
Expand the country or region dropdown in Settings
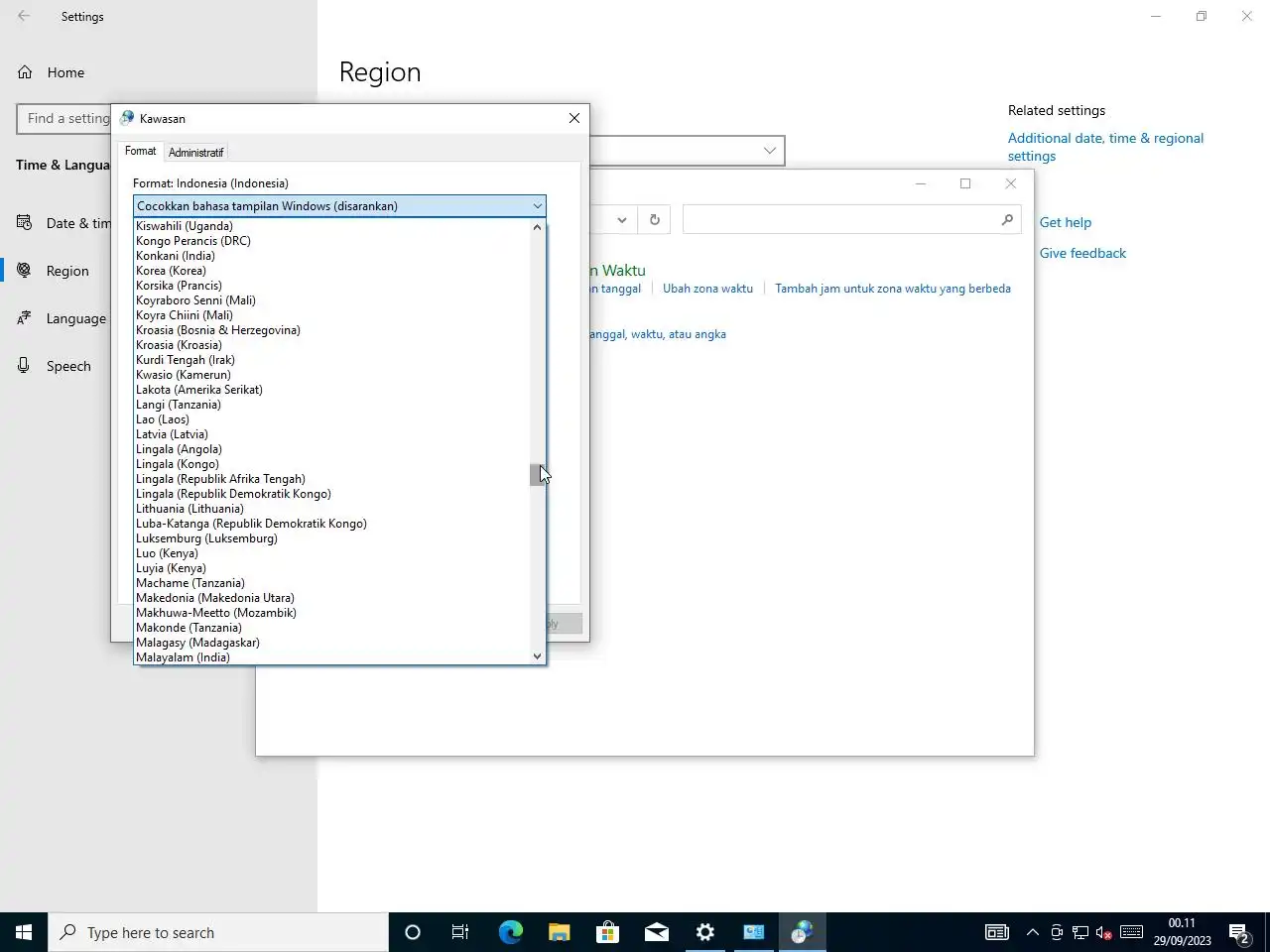(x=769, y=151)
